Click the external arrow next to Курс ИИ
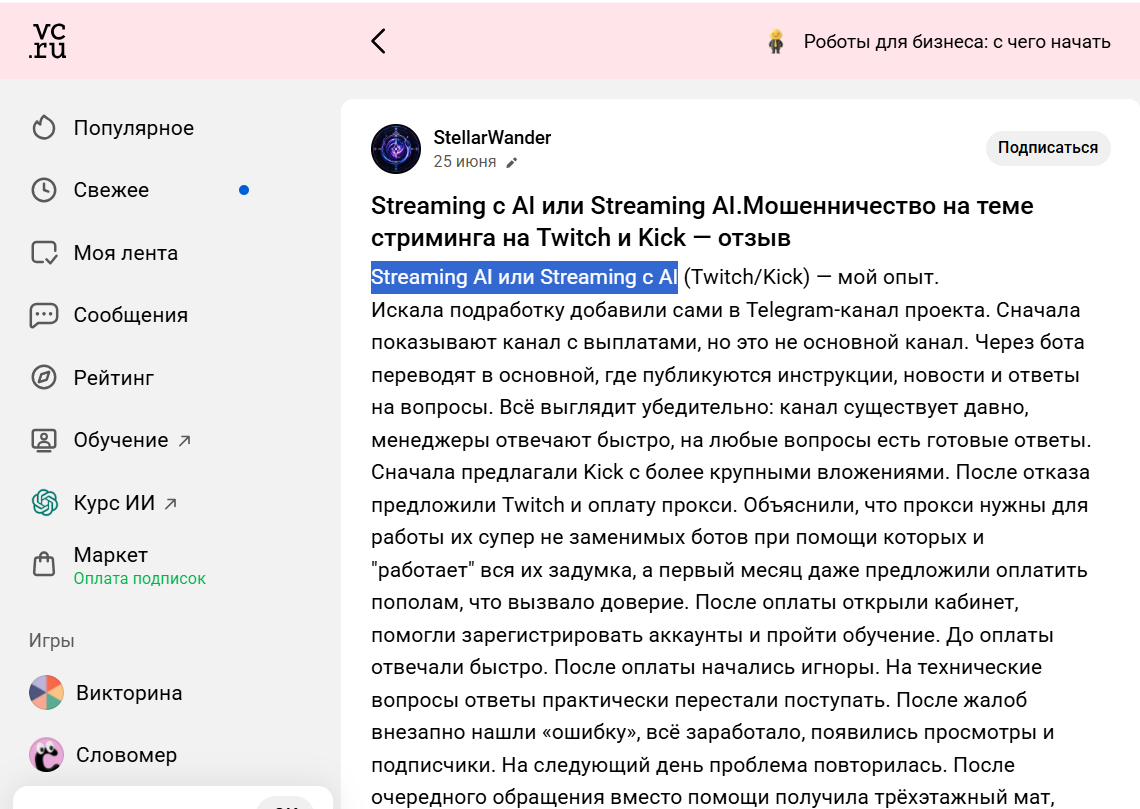Image resolution: width=1140 pixels, height=809 pixels. point(171,503)
